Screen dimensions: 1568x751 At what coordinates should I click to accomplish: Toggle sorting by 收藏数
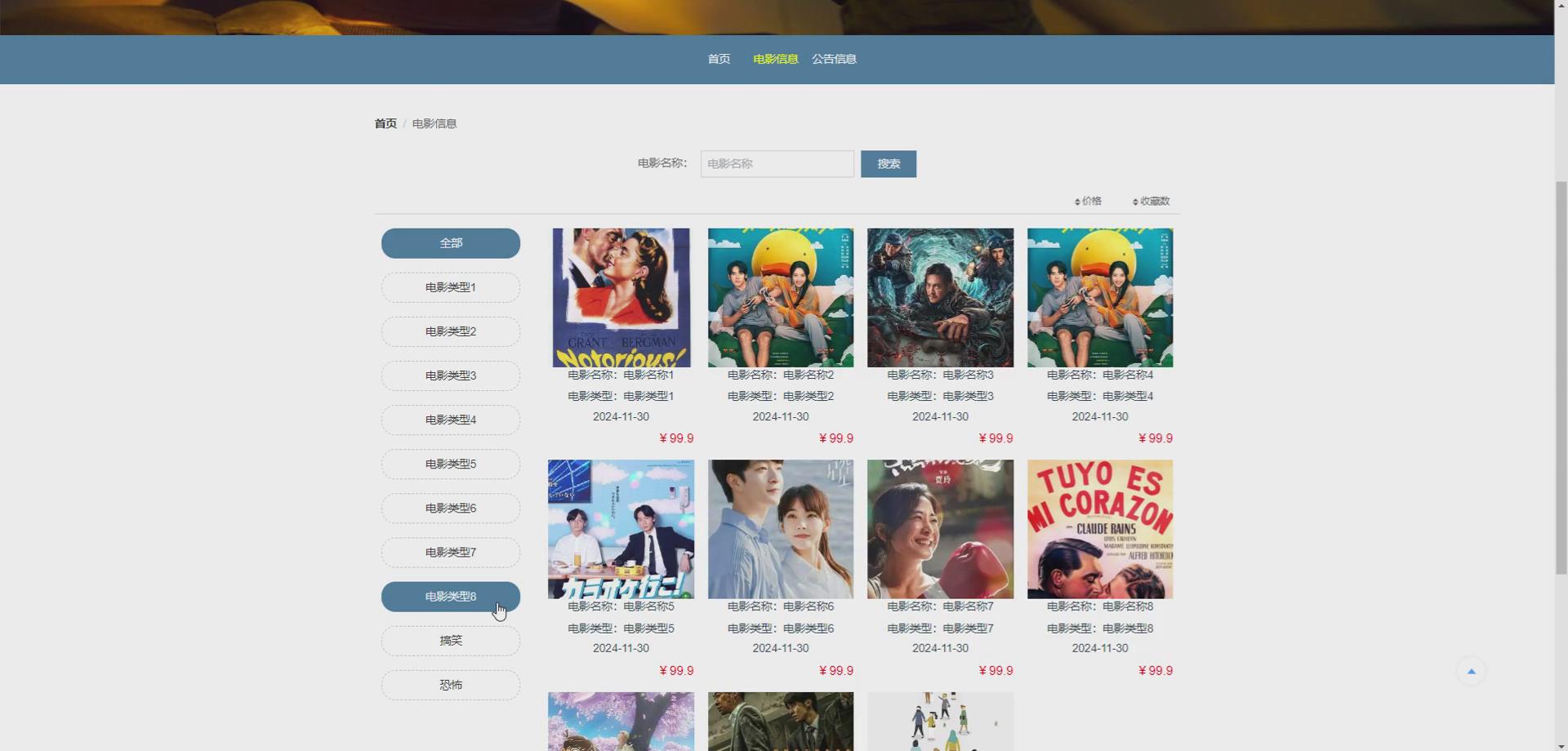[1153, 201]
